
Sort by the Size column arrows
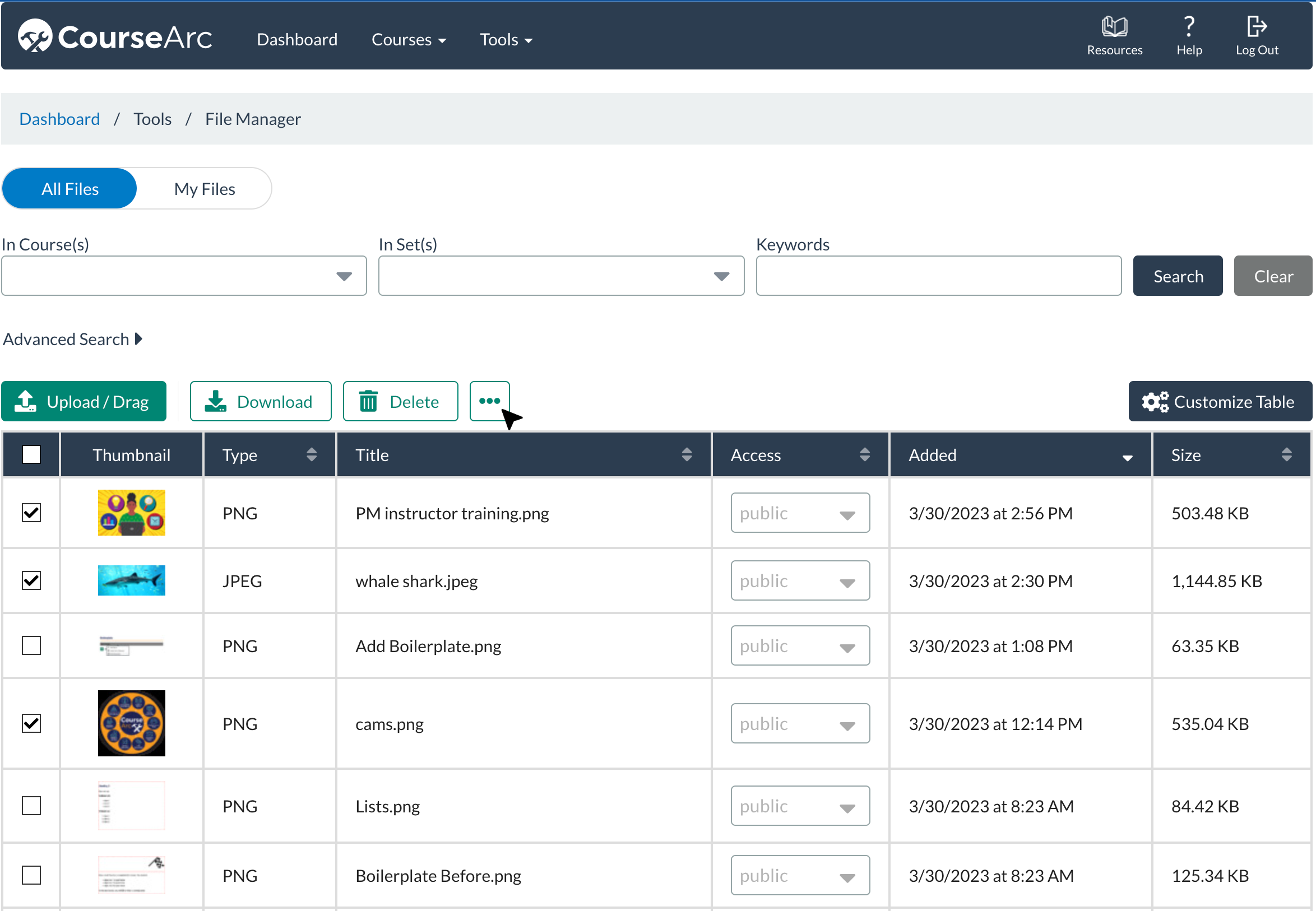pos(1286,455)
